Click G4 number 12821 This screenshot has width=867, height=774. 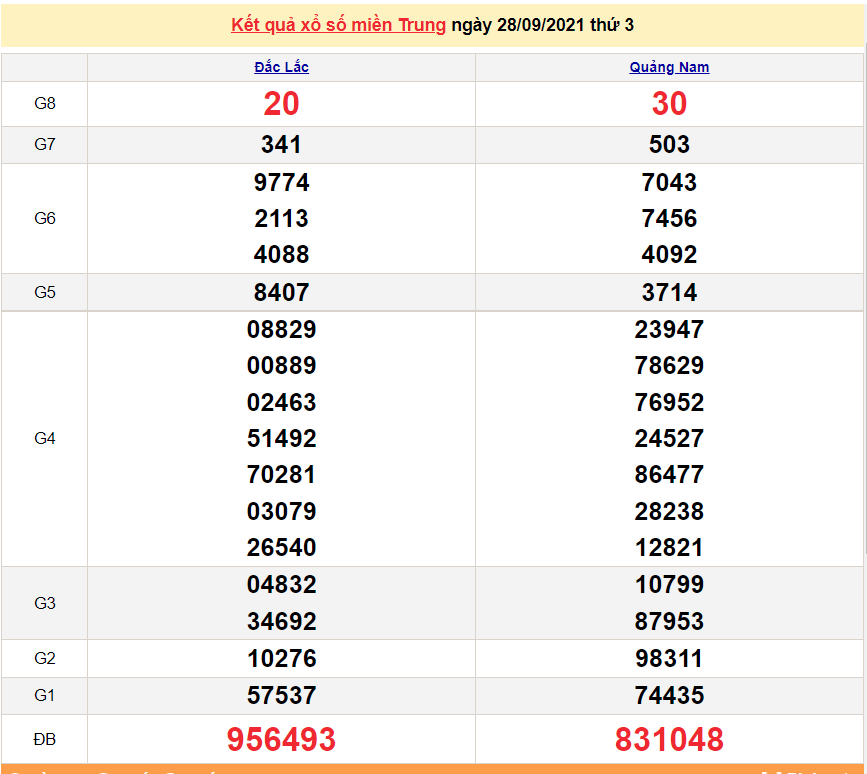coord(669,548)
